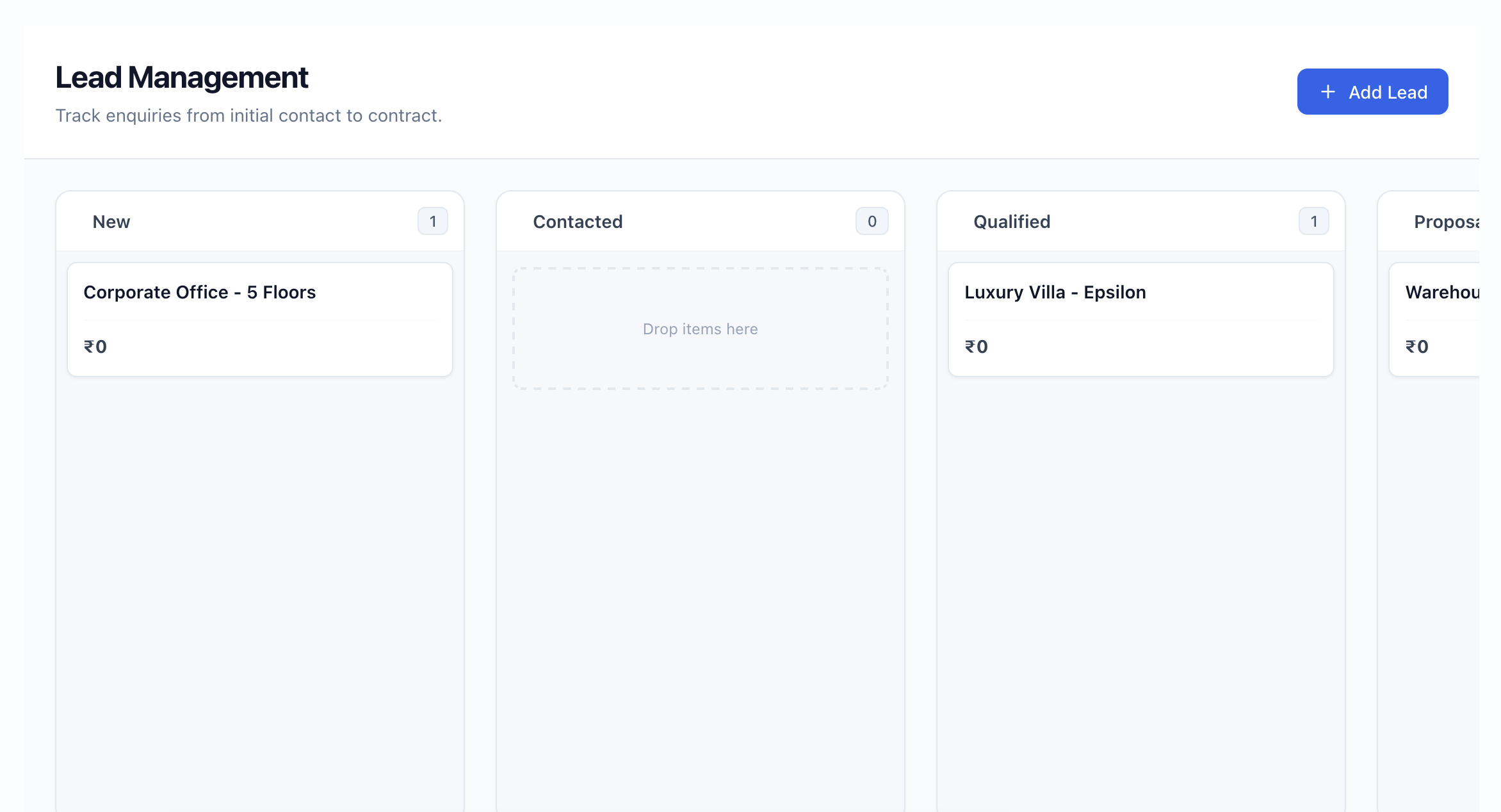The height and width of the screenshot is (812, 1501).
Task: Select the Qualified column header title
Action: point(1012,222)
